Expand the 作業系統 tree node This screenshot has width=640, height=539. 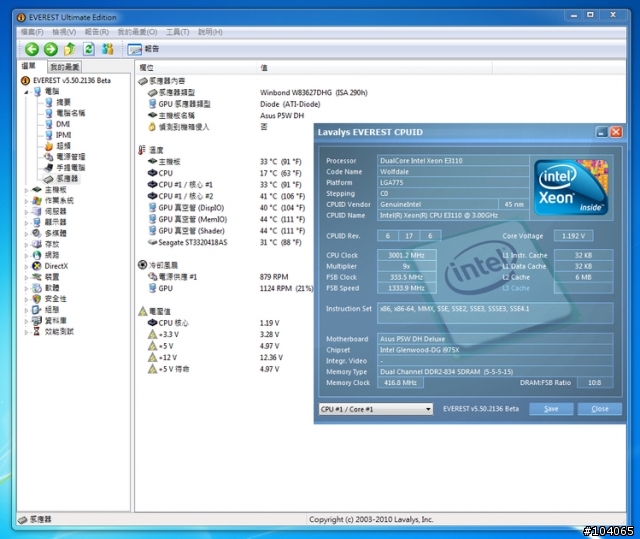27,201
